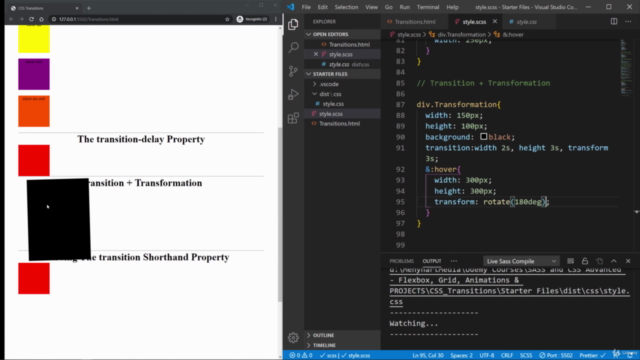The image size is (640, 360).
Task: Click the black box in the browser page
Action: [x=59, y=219]
